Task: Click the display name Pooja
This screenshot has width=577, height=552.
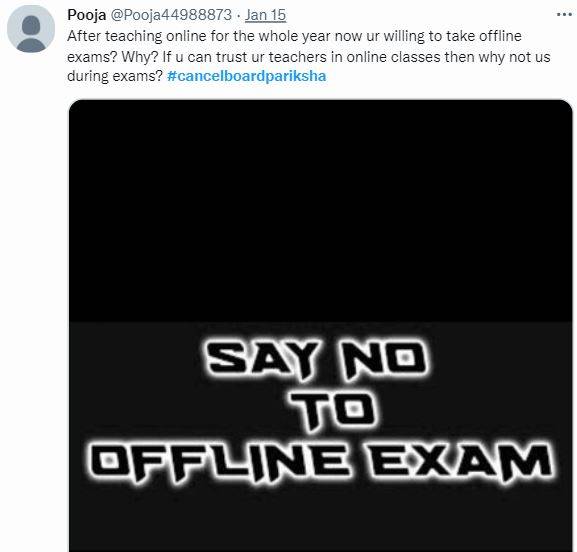Action: [x=87, y=15]
